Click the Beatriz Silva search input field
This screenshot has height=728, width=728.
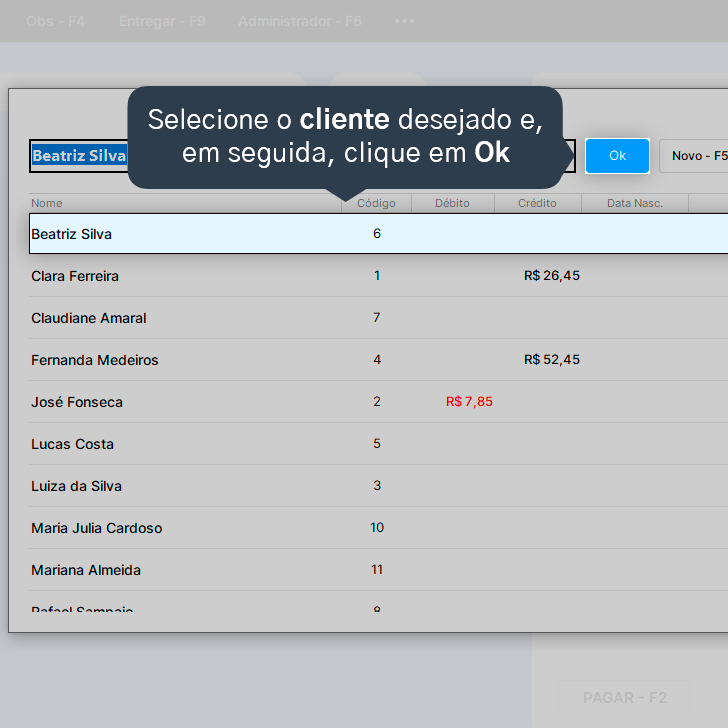(302, 156)
